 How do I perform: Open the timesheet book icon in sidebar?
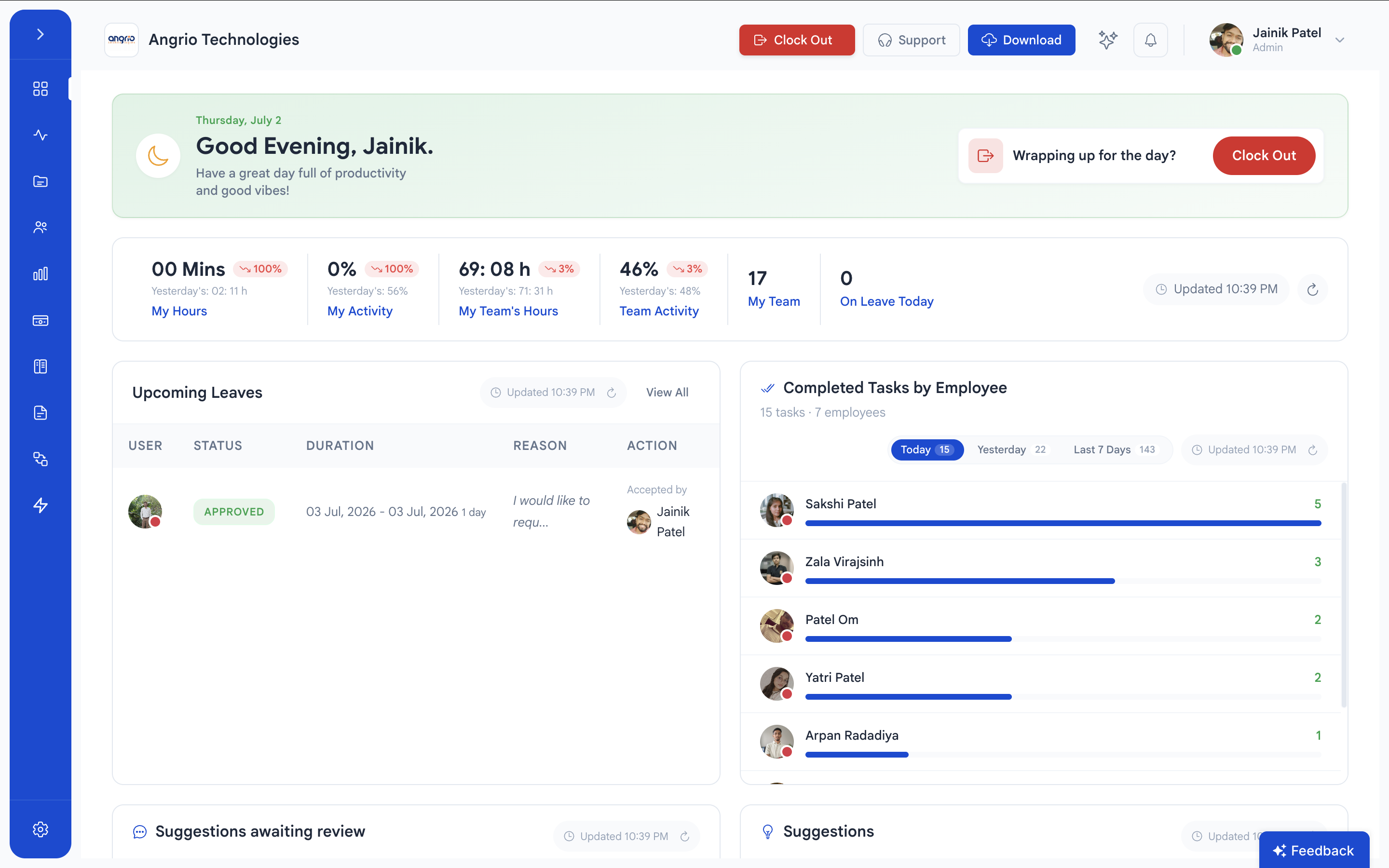pos(40,366)
